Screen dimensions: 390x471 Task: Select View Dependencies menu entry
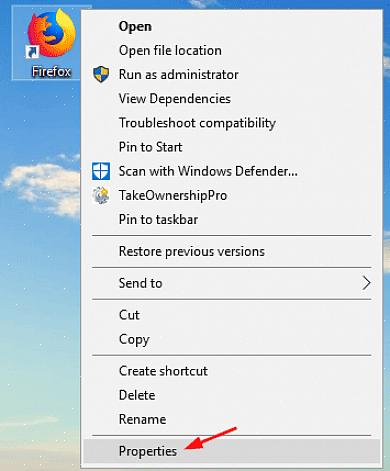click(232, 99)
